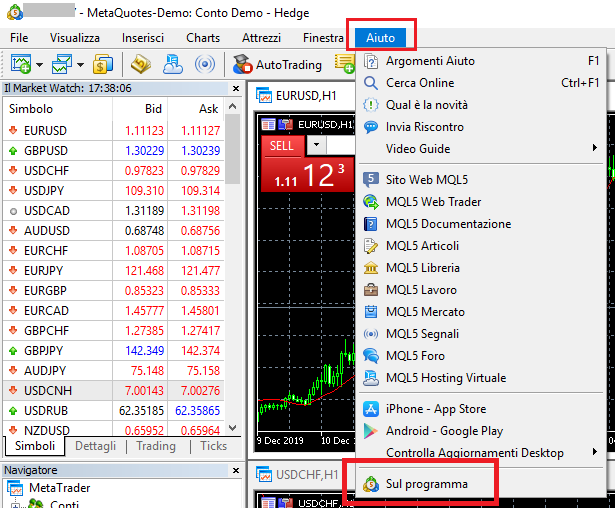Screen dimensions: 615x510
Task: Select the USDCHF,H1 chart tab
Action: click(297, 475)
